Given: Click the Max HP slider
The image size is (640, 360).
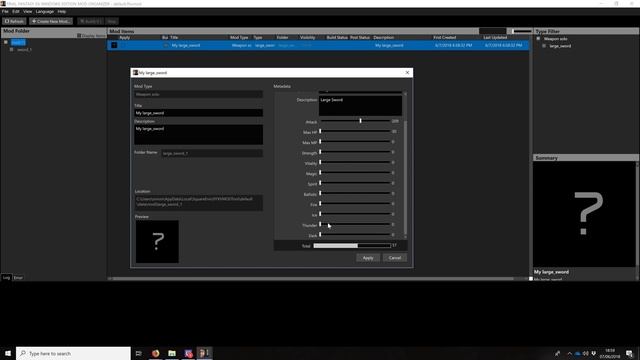Looking at the screenshot, I should click(355, 131).
